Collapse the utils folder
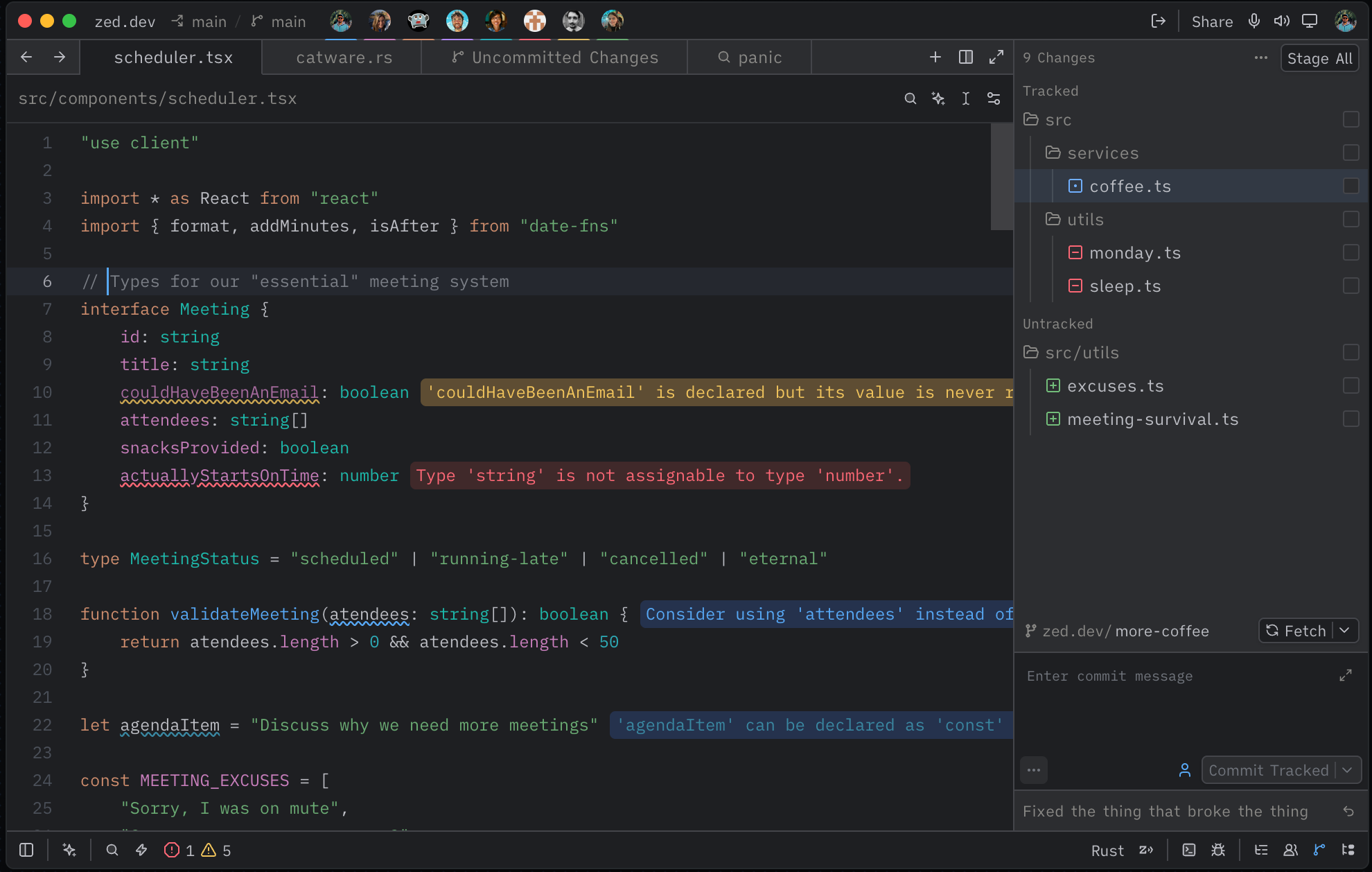 [x=1053, y=219]
